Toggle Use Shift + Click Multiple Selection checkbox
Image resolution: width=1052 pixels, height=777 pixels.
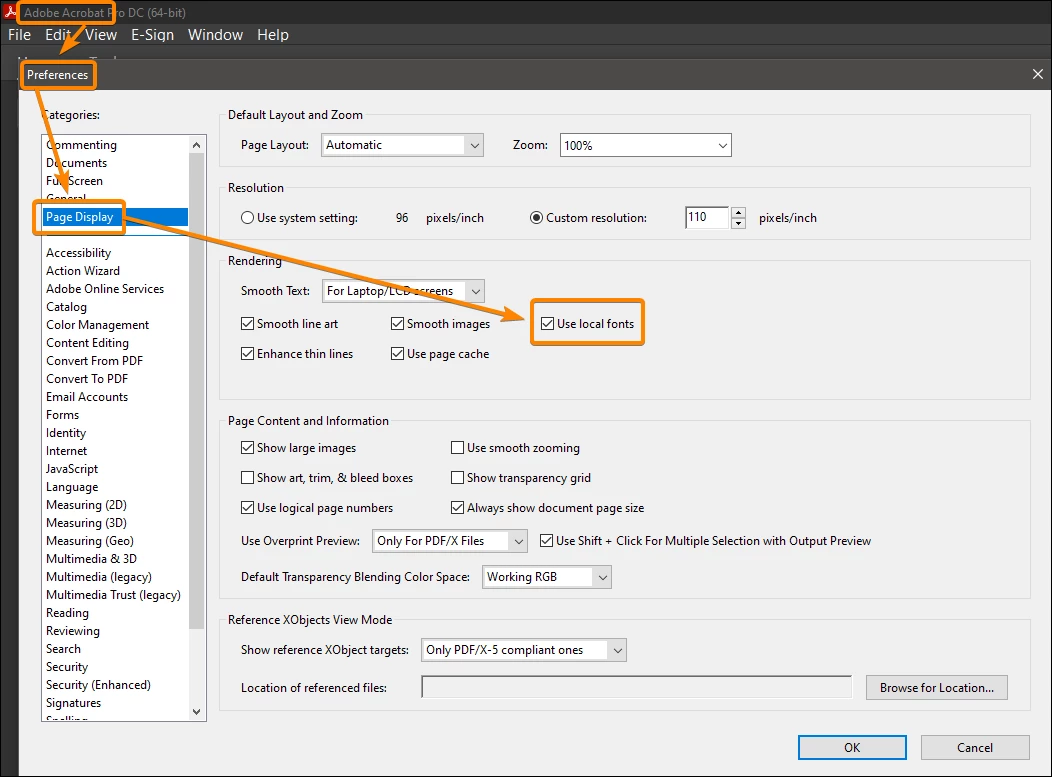click(x=547, y=541)
